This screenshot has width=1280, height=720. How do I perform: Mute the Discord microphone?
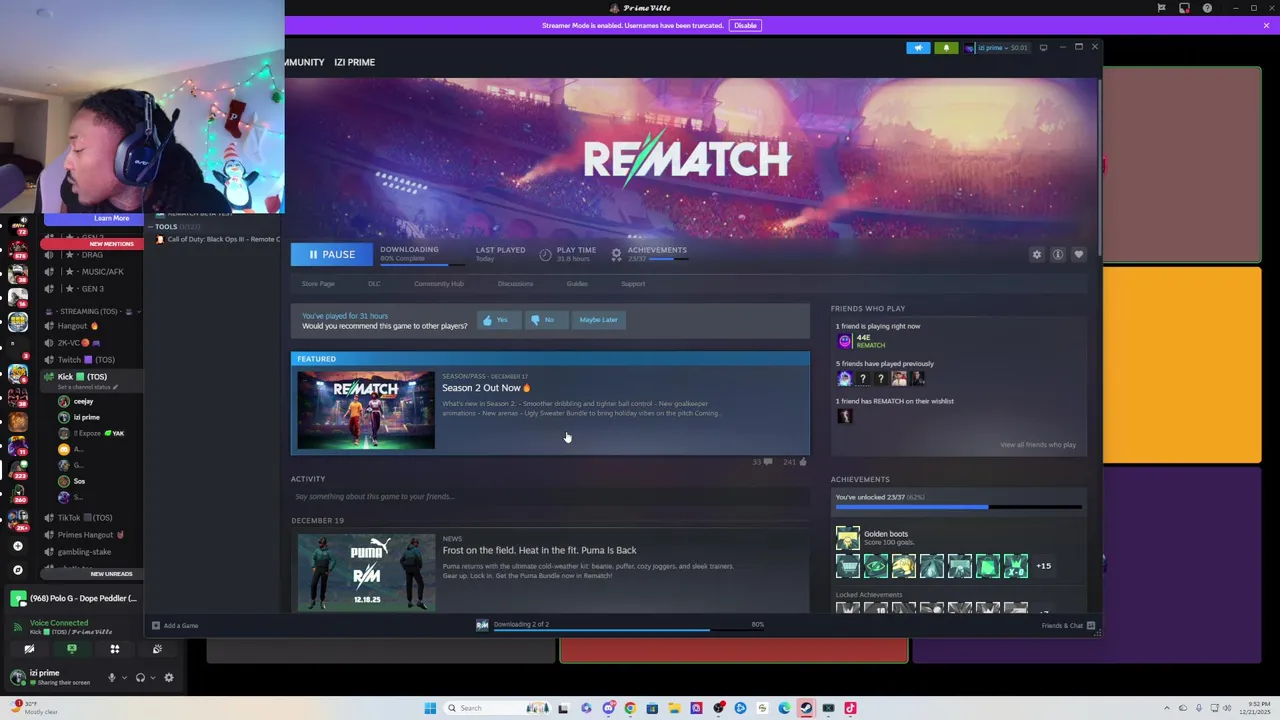pos(111,678)
